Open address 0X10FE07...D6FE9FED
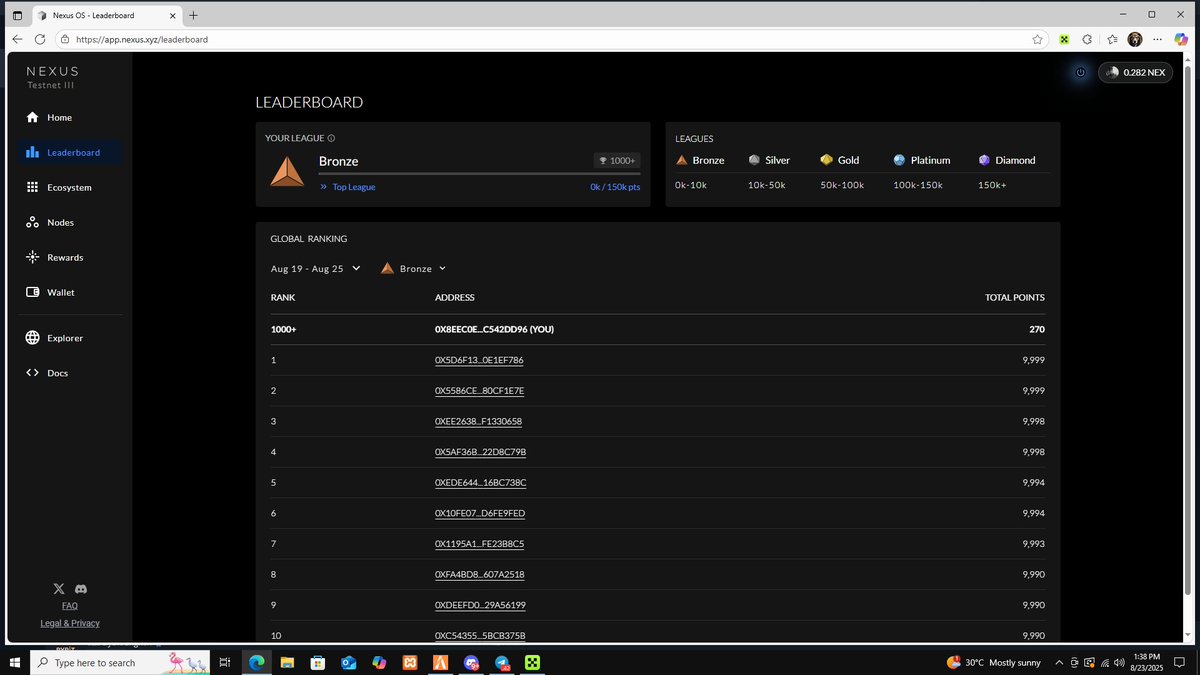The image size is (1200, 675). point(480,513)
